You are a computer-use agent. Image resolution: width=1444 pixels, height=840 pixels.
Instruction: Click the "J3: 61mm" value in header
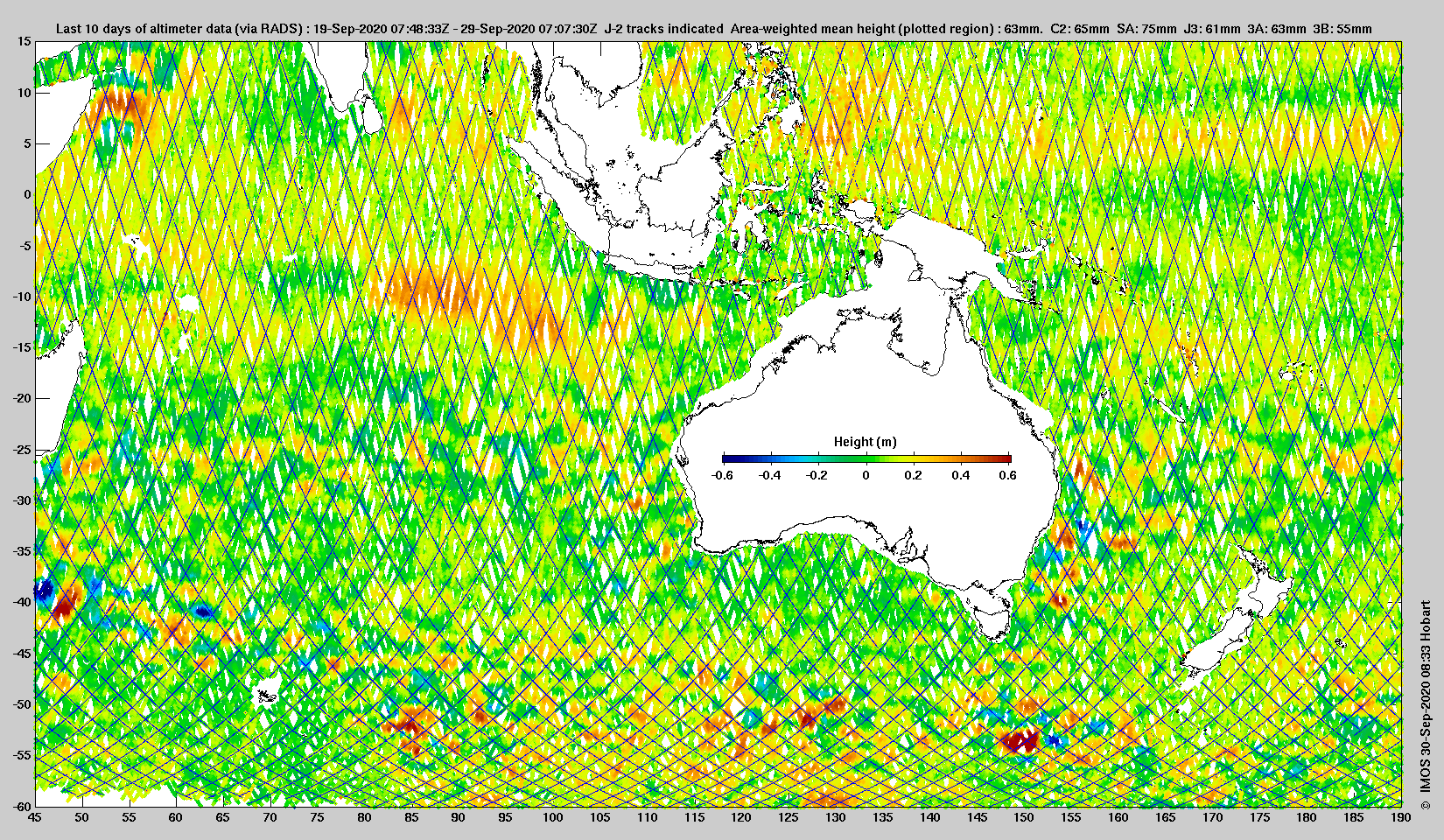1212,29
